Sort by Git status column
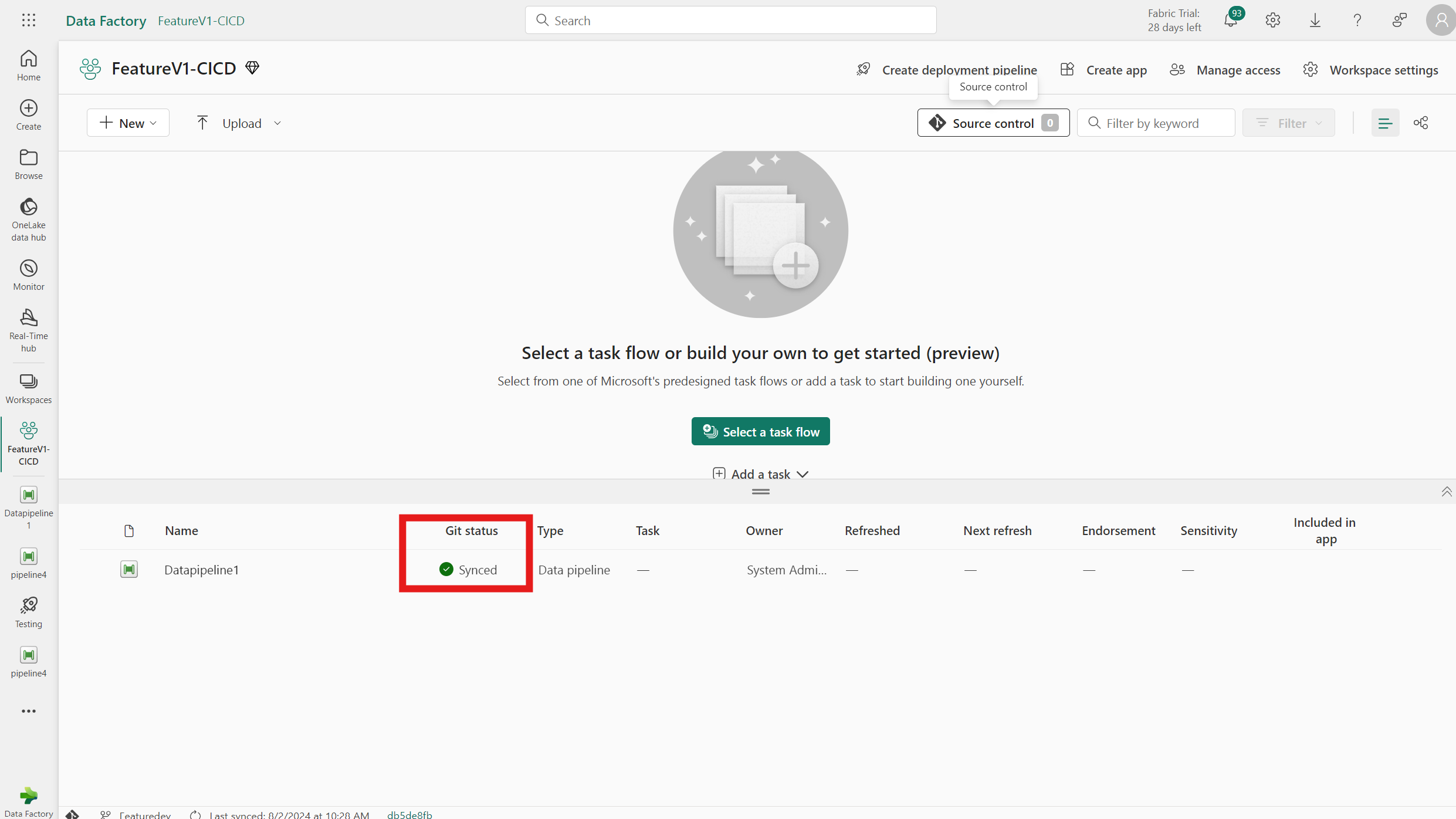The image size is (1456, 819). (x=471, y=530)
